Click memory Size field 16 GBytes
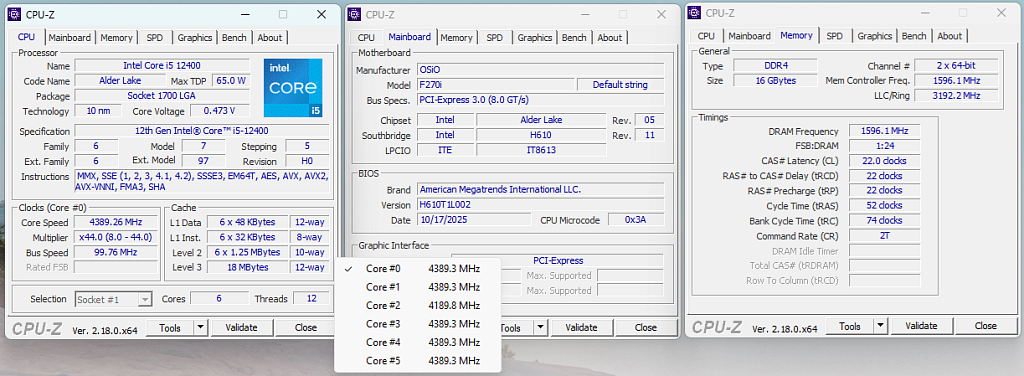This screenshot has height=376, width=1024. point(775,81)
